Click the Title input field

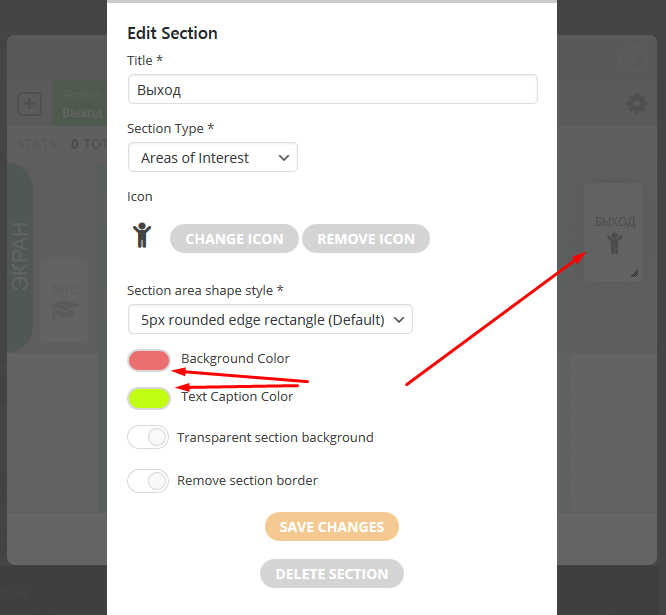tap(332, 90)
